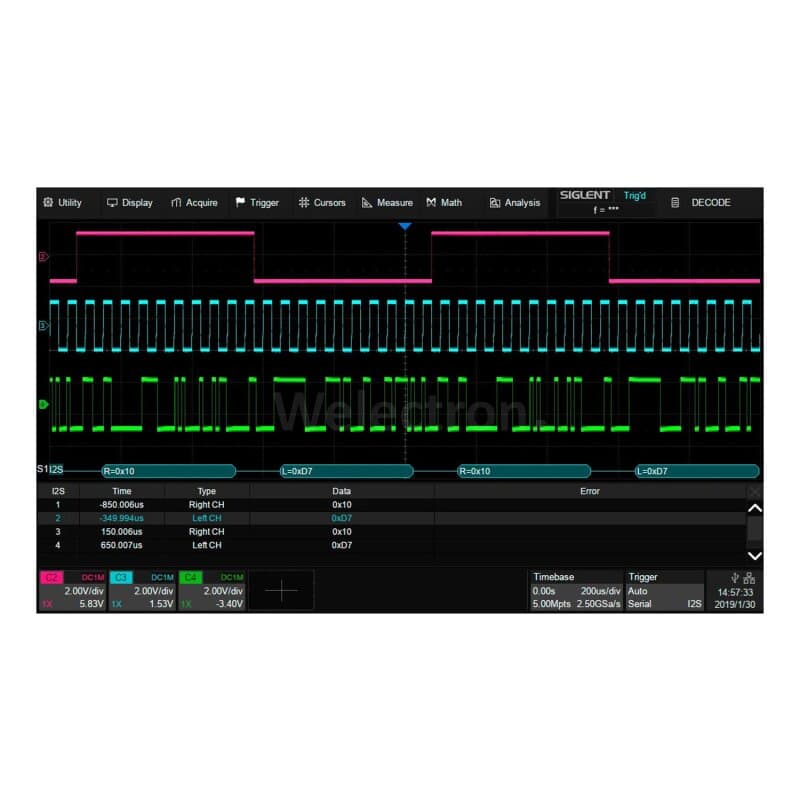Viewport: 800px width, 800px height.
Task: Move decode list down with arrow
Action: pyautogui.click(x=755, y=556)
